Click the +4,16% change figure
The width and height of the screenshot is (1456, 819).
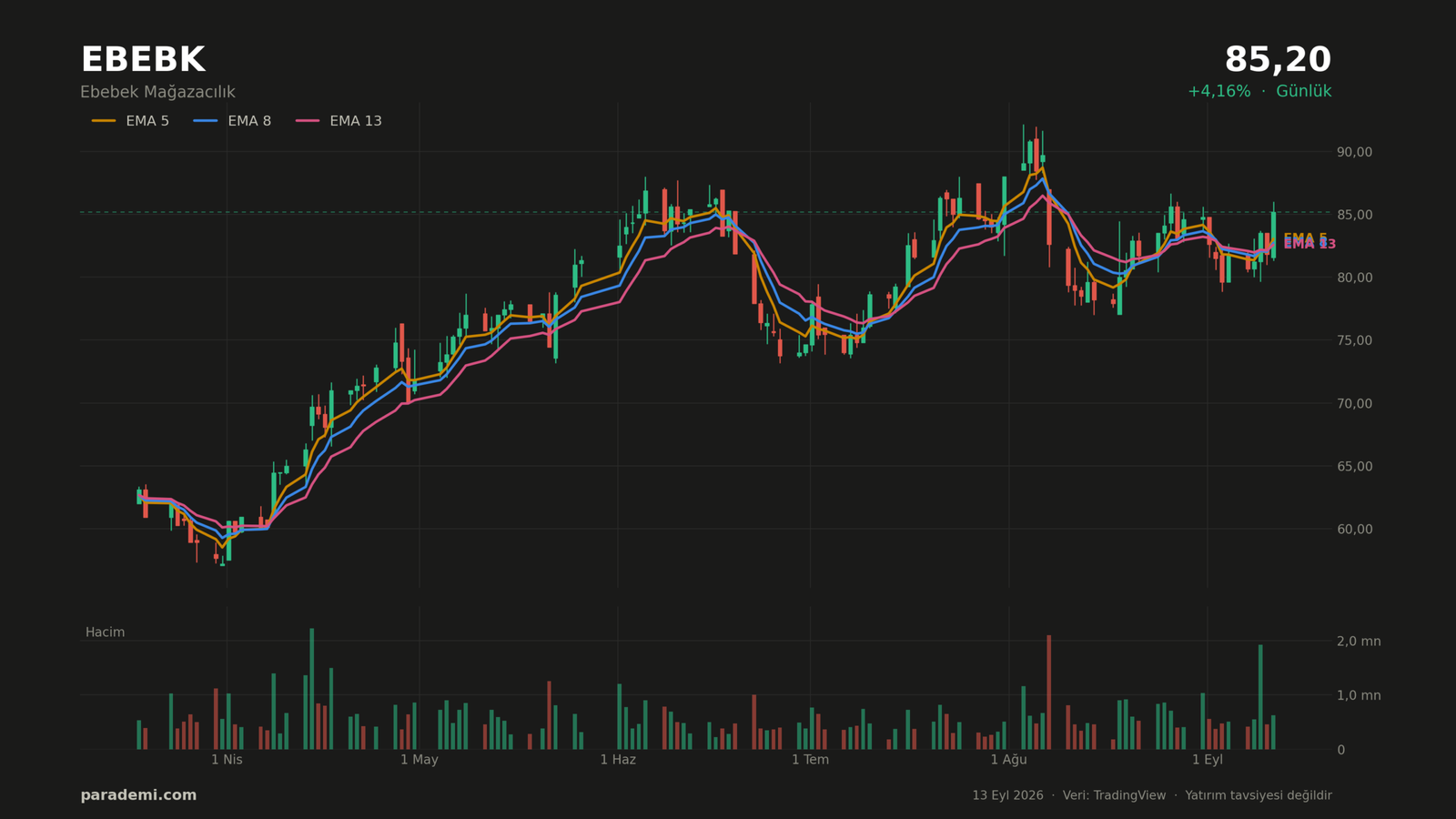(1218, 92)
